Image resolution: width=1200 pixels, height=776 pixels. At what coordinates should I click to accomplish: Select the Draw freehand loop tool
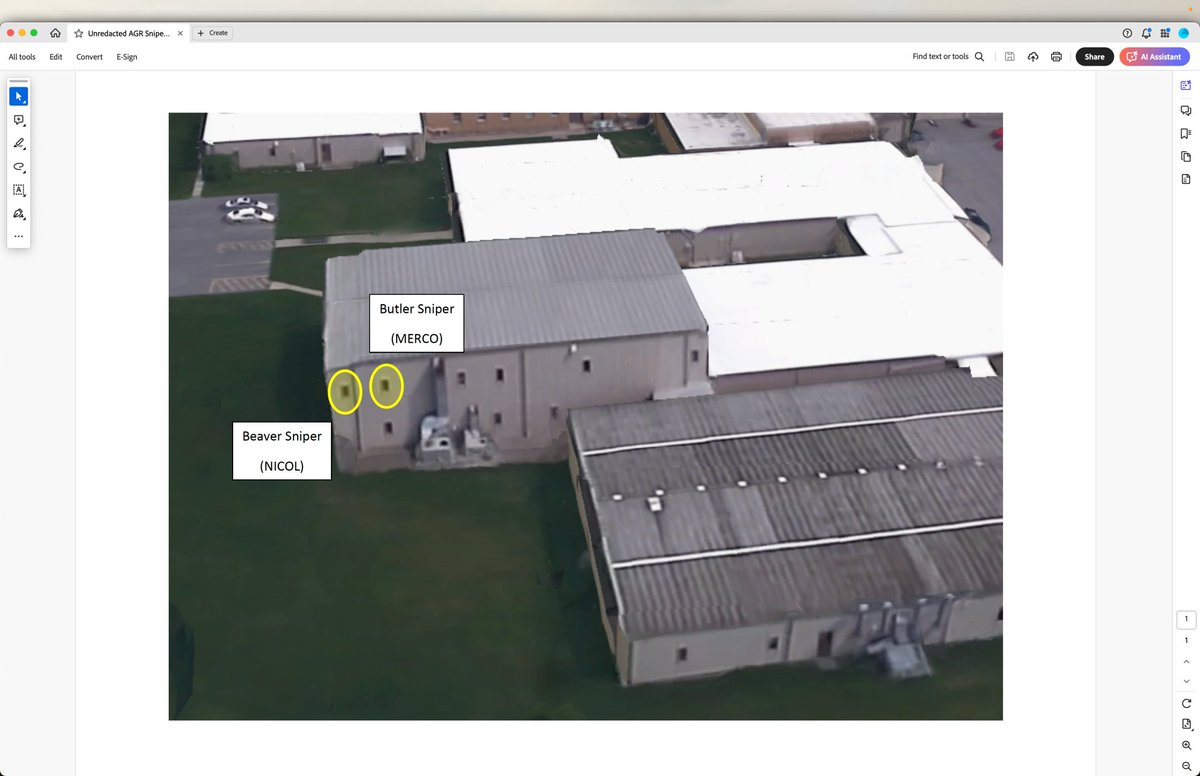click(x=19, y=167)
